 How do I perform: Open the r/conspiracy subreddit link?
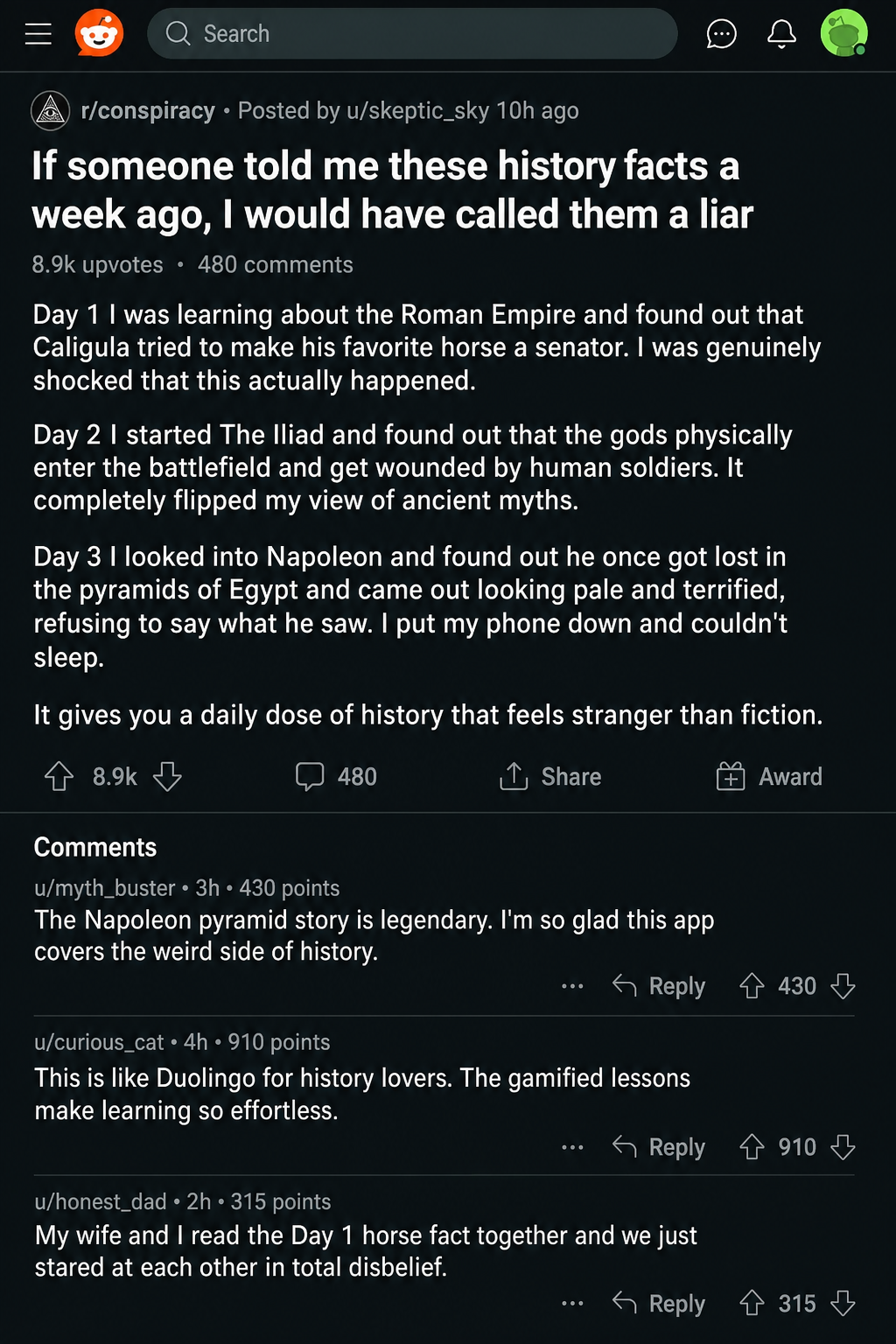coord(148,111)
